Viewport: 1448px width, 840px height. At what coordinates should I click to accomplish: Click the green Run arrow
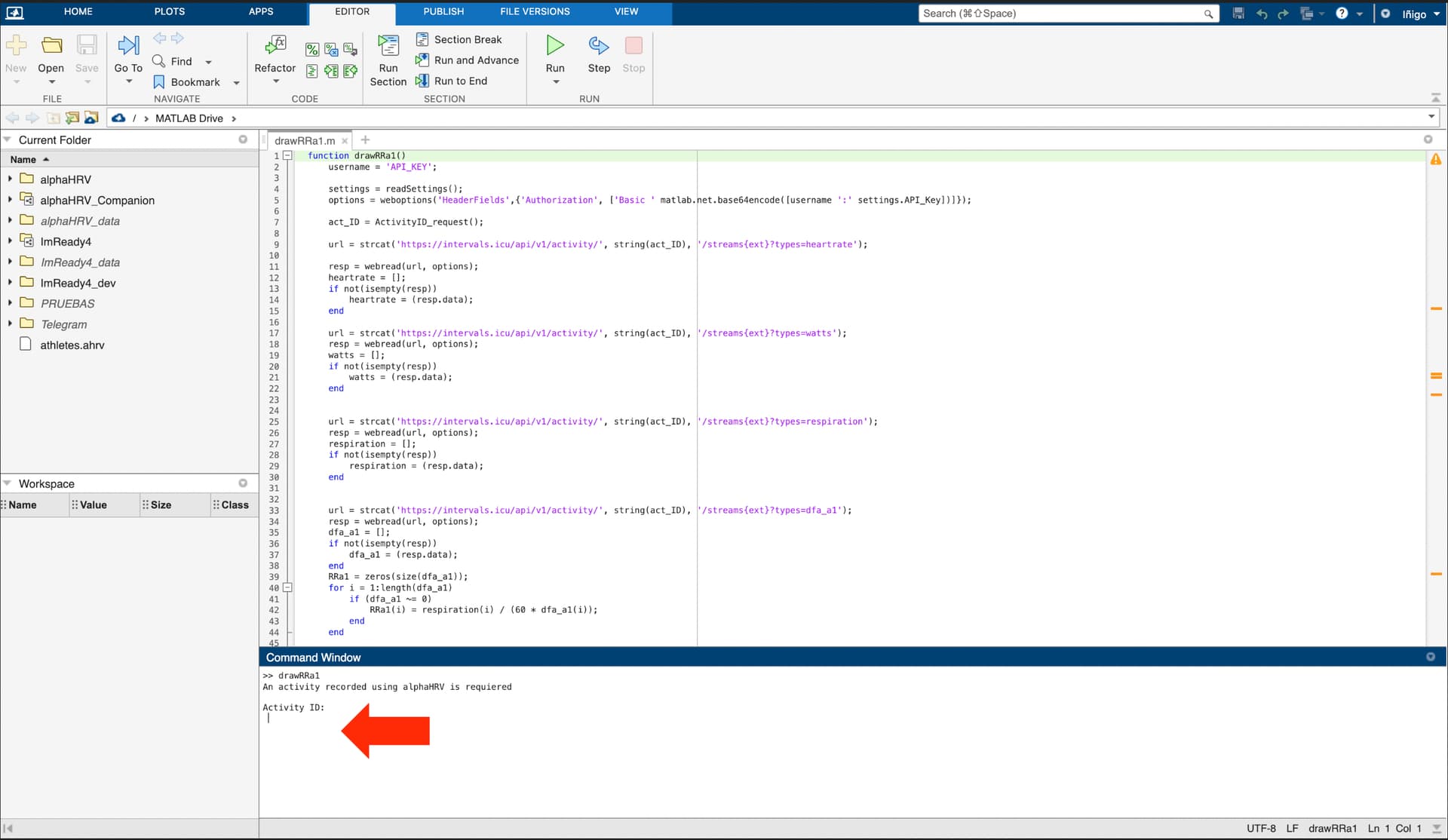[555, 45]
